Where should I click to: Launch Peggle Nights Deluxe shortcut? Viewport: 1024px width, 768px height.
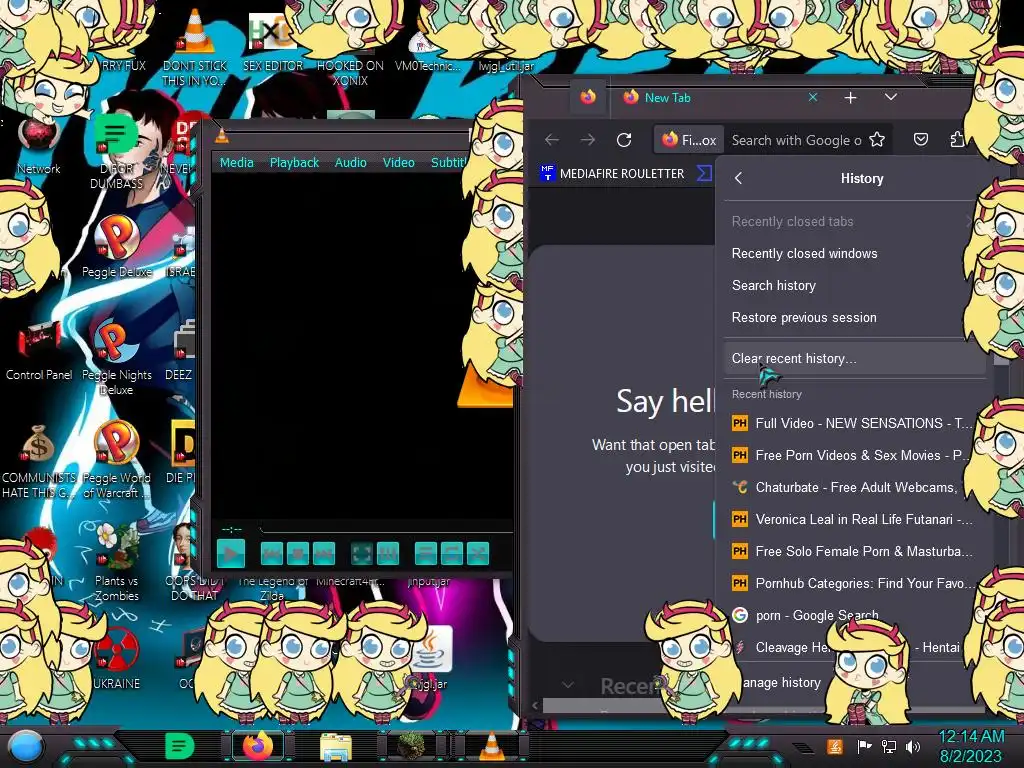[x=116, y=359]
